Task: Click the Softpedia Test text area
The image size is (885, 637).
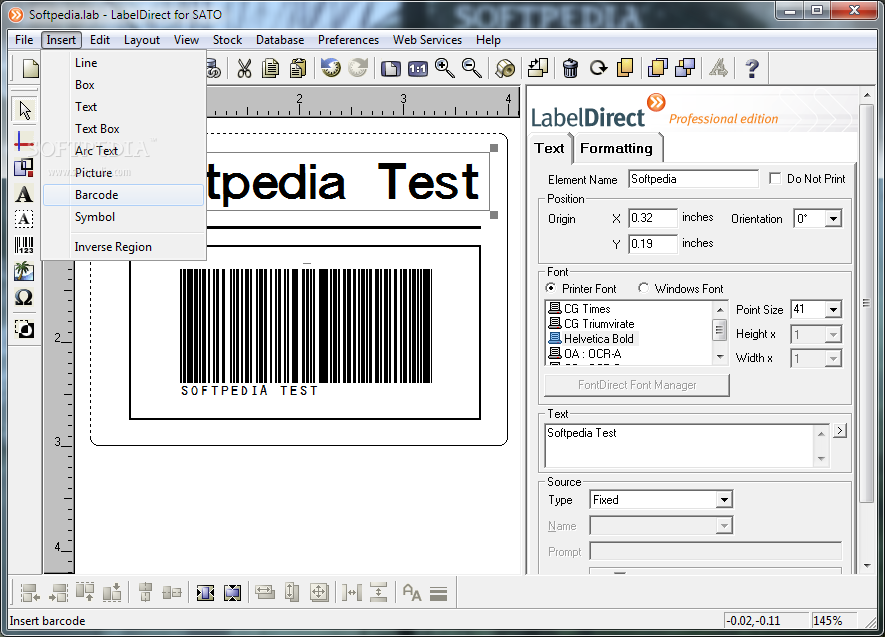Action: (x=680, y=446)
